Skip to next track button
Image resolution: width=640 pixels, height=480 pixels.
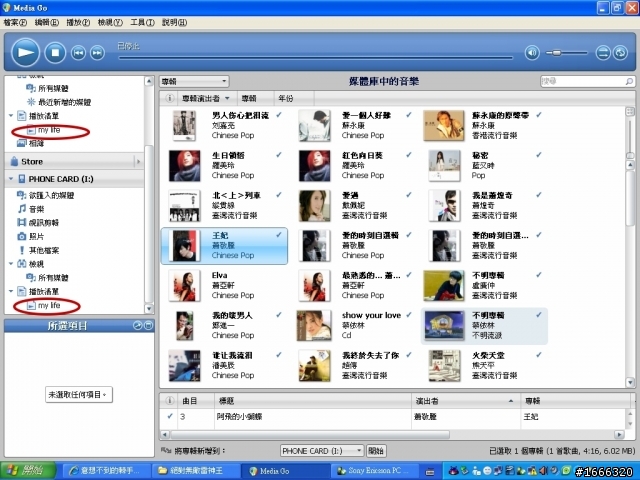coord(98,53)
